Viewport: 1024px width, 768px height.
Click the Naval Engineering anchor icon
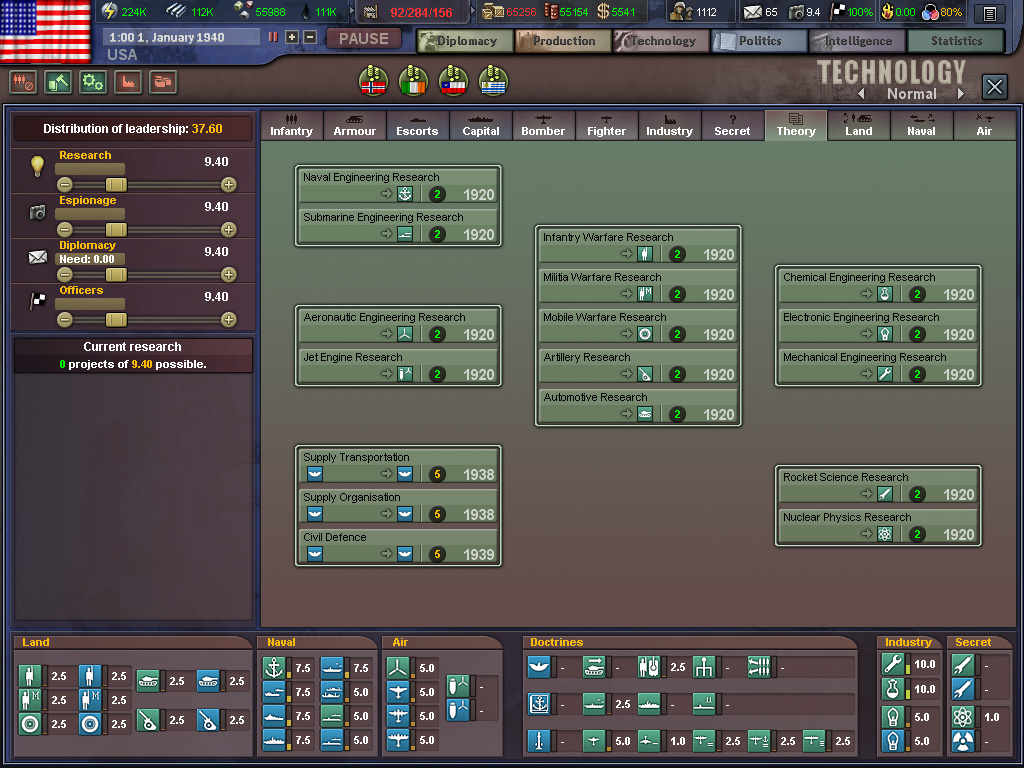click(x=405, y=194)
